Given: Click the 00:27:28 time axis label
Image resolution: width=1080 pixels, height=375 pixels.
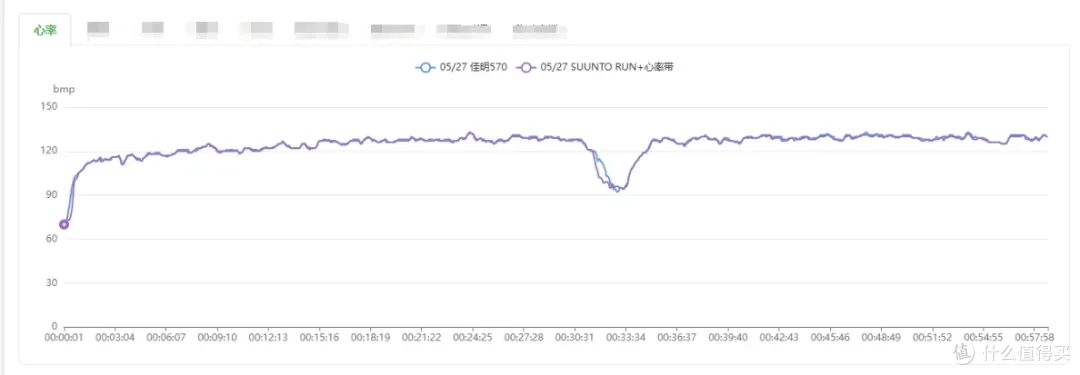Looking at the screenshot, I should pos(523,338).
